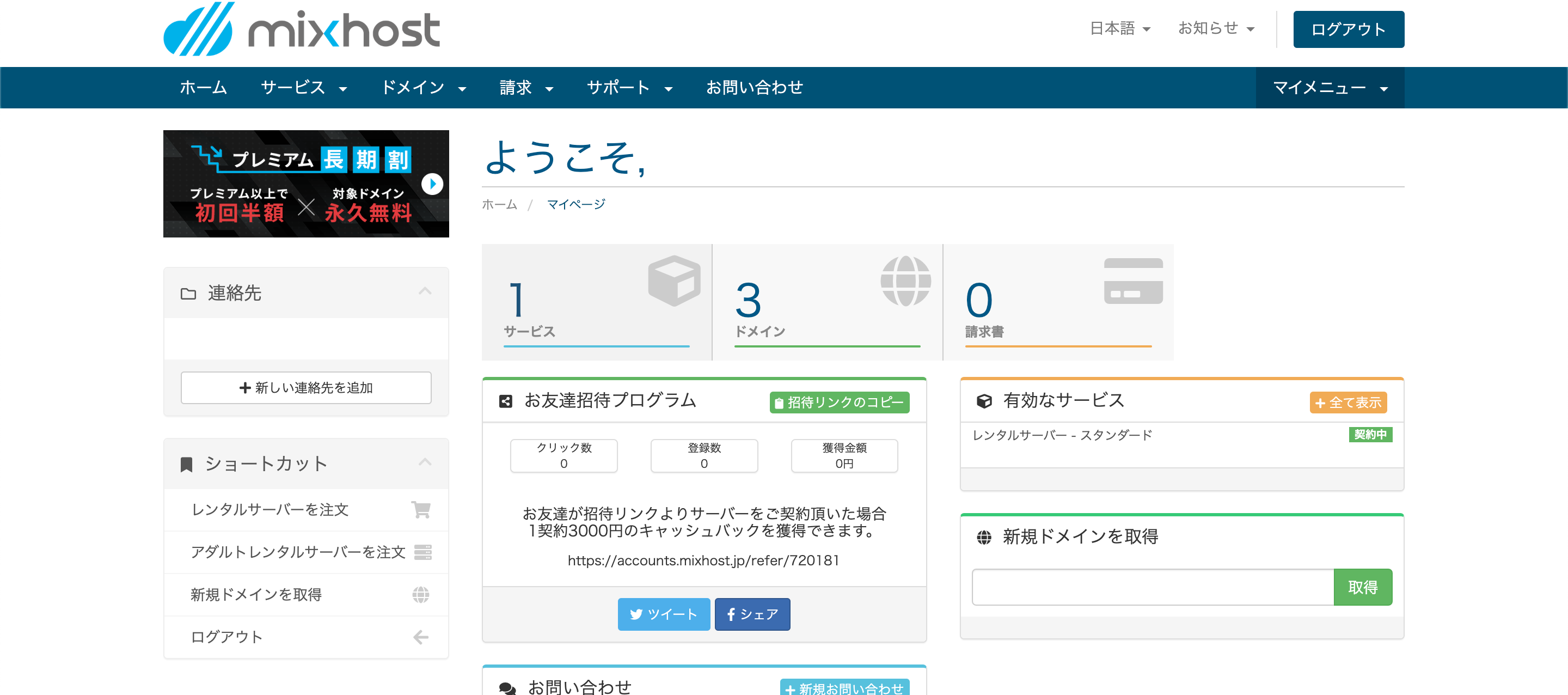Click the credit card icon in the invoices tile
The width and height of the screenshot is (1568, 695).
coord(1133,281)
